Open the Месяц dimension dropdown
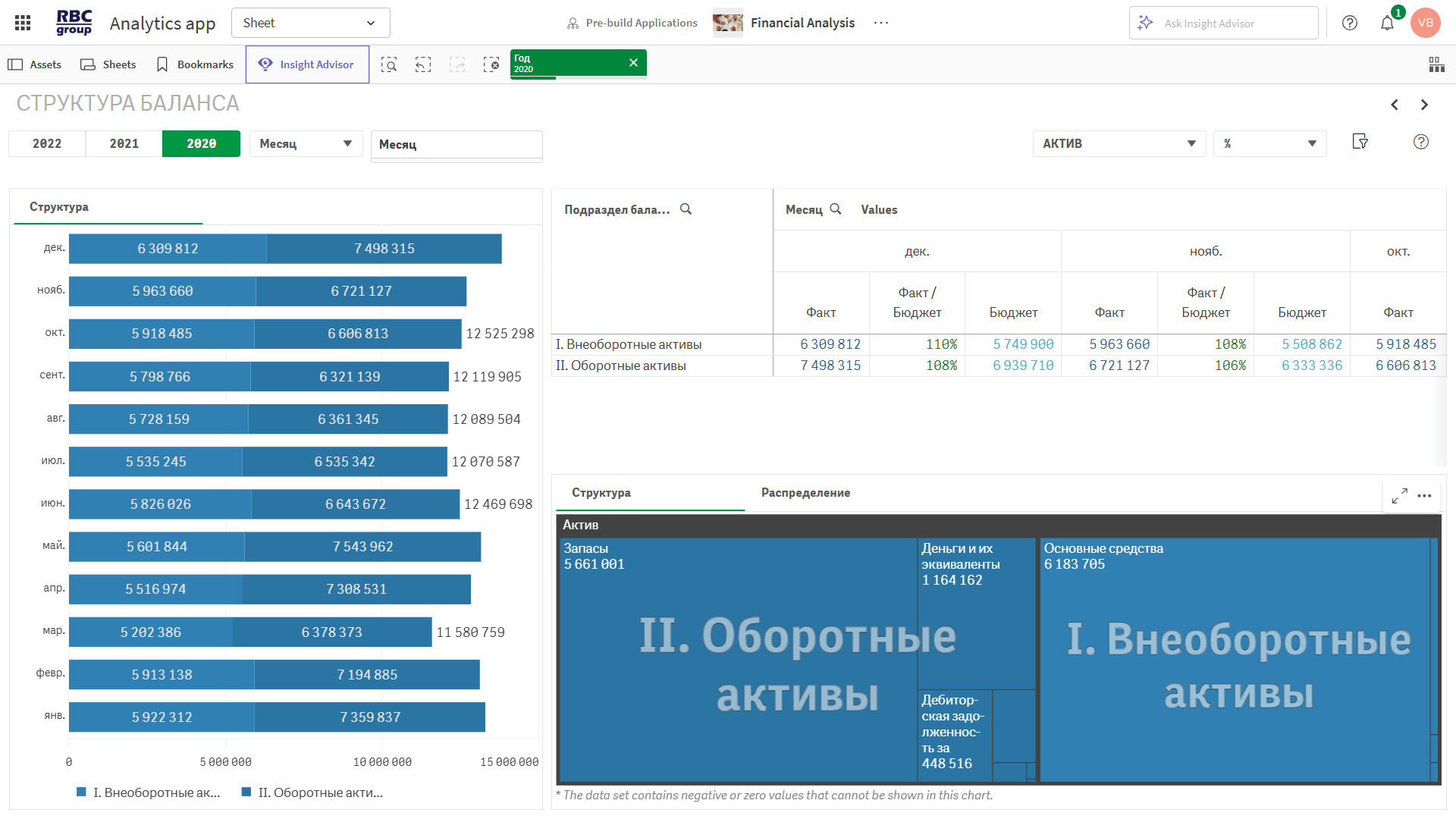This screenshot has height=819, width=1456. pos(306,143)
